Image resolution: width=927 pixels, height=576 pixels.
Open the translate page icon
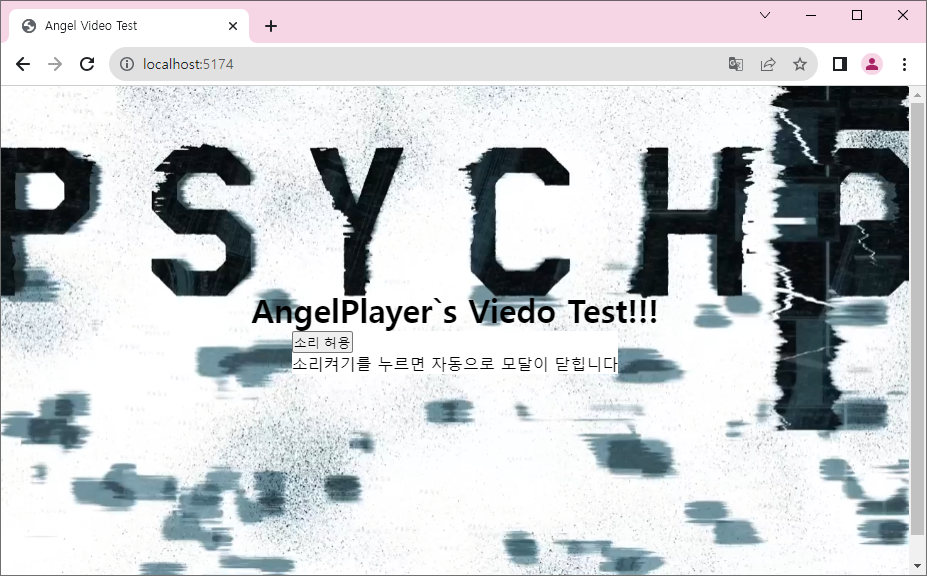point(735,64)
